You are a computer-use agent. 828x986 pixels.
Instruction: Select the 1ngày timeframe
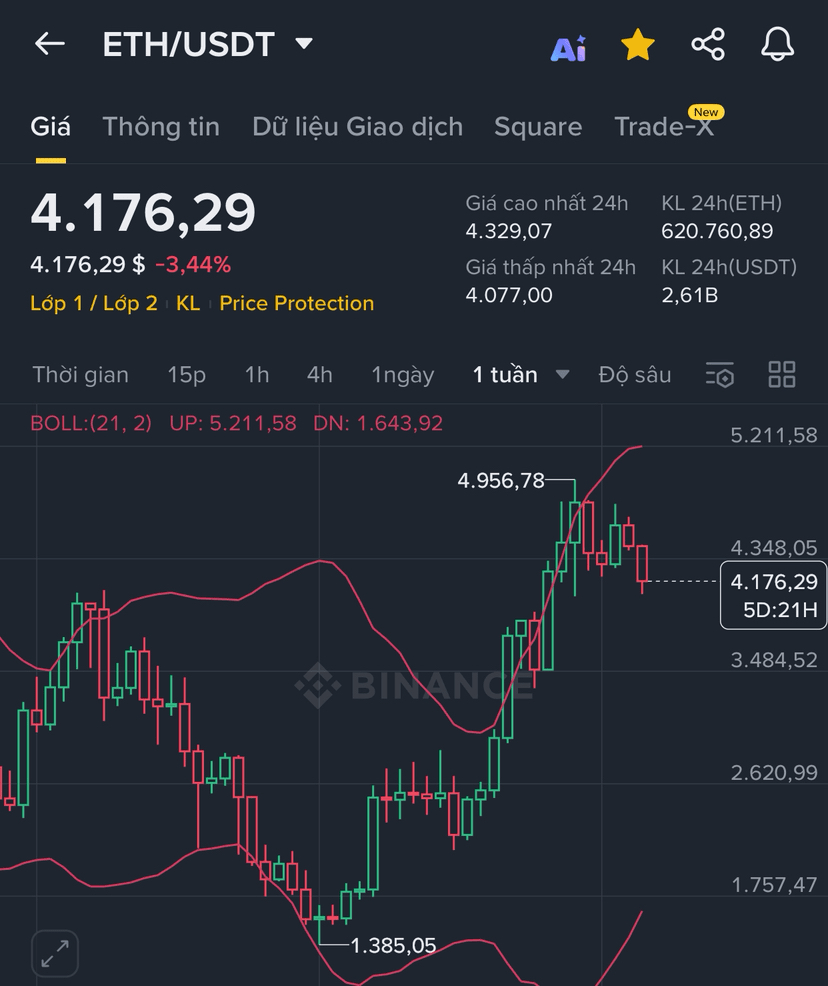(x=402, y=375)
